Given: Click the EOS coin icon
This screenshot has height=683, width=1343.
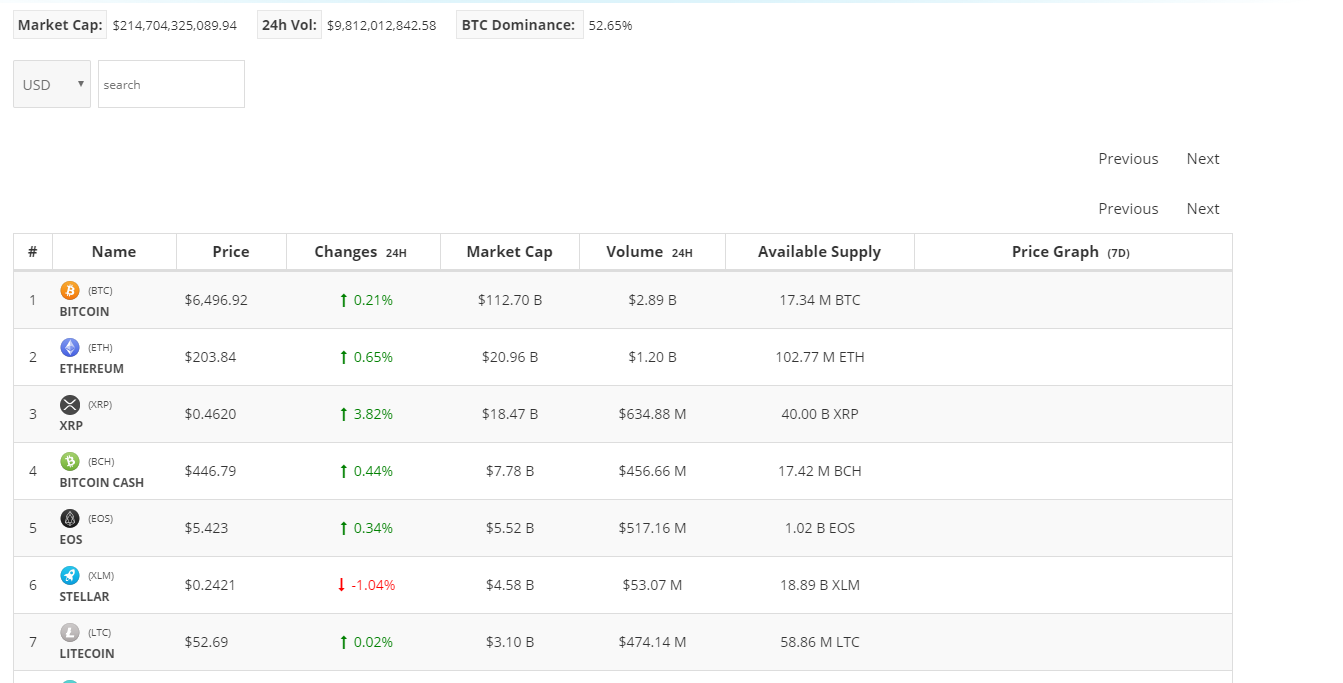Looking at the screenshot, I should (70, 519).
